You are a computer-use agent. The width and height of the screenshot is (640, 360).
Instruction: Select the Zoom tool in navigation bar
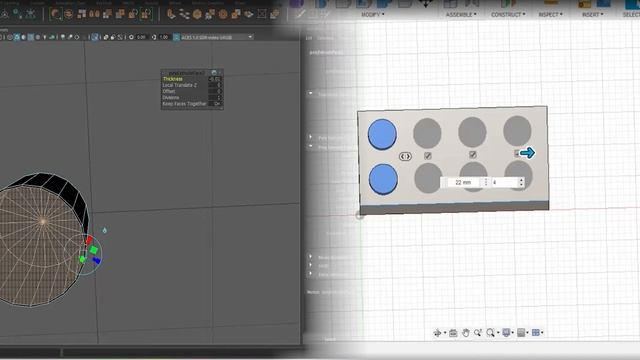[x=478, y=333]
